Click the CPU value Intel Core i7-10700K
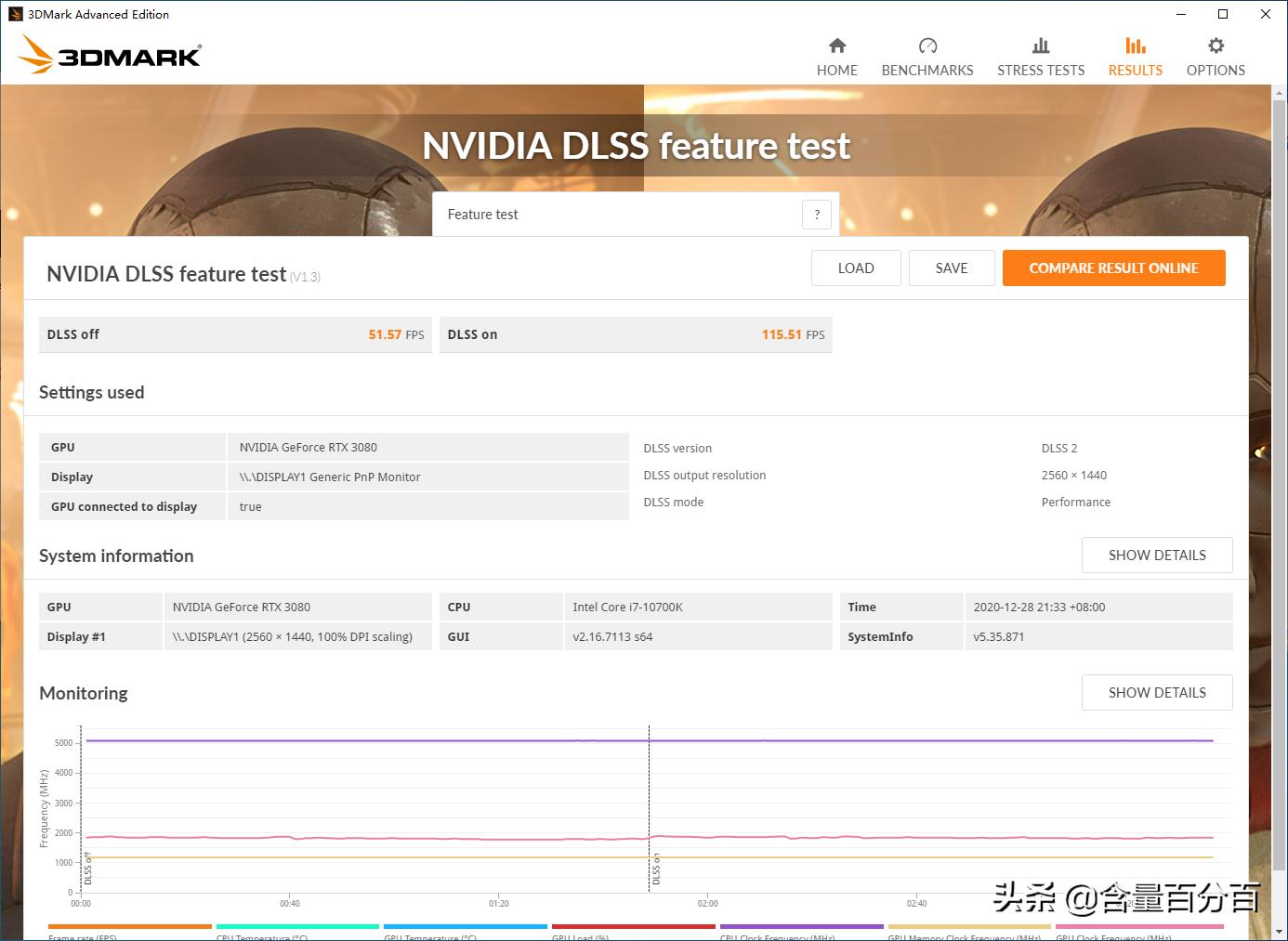 tap(628, 607)
